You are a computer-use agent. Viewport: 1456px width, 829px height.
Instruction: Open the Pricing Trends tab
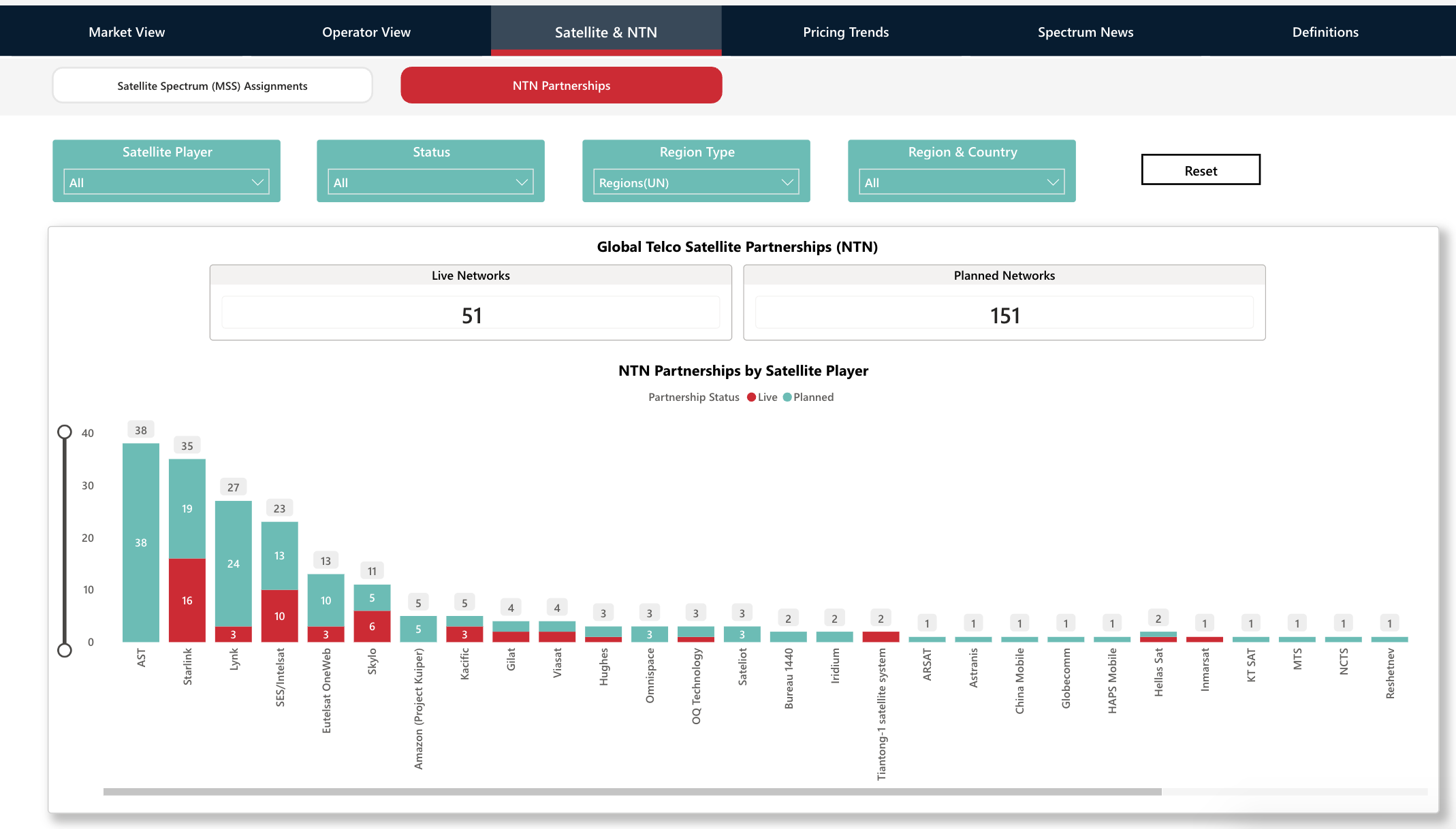click(846, 32)
